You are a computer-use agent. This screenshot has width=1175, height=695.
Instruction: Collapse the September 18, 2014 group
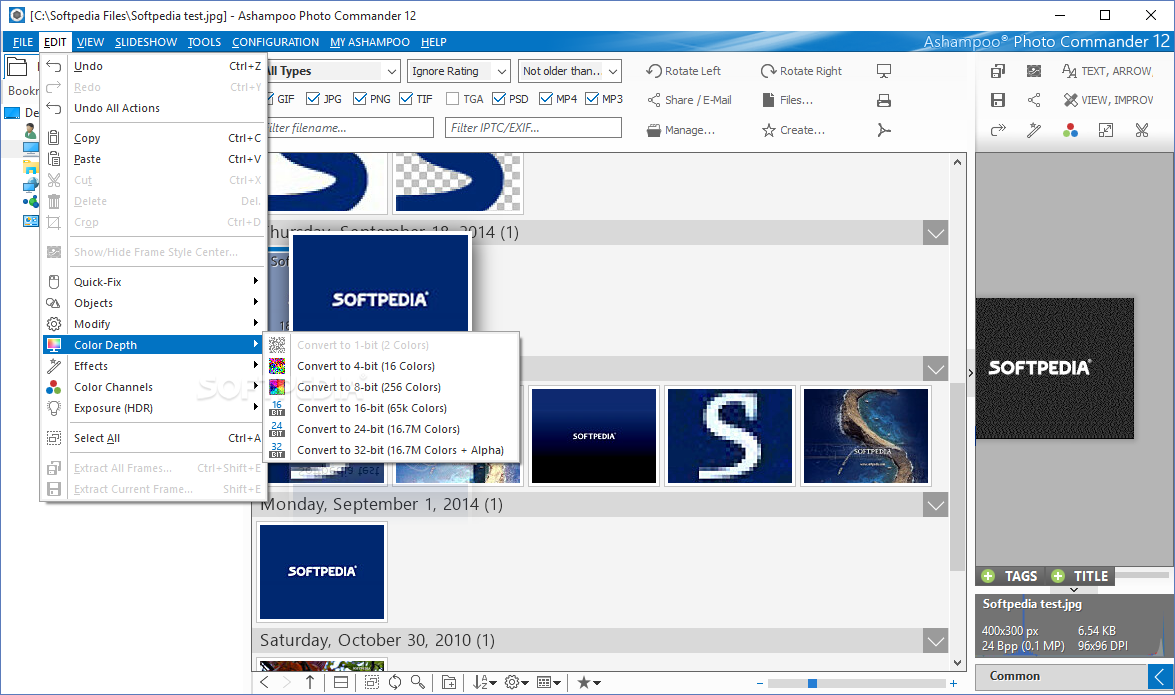pos(935,232)
